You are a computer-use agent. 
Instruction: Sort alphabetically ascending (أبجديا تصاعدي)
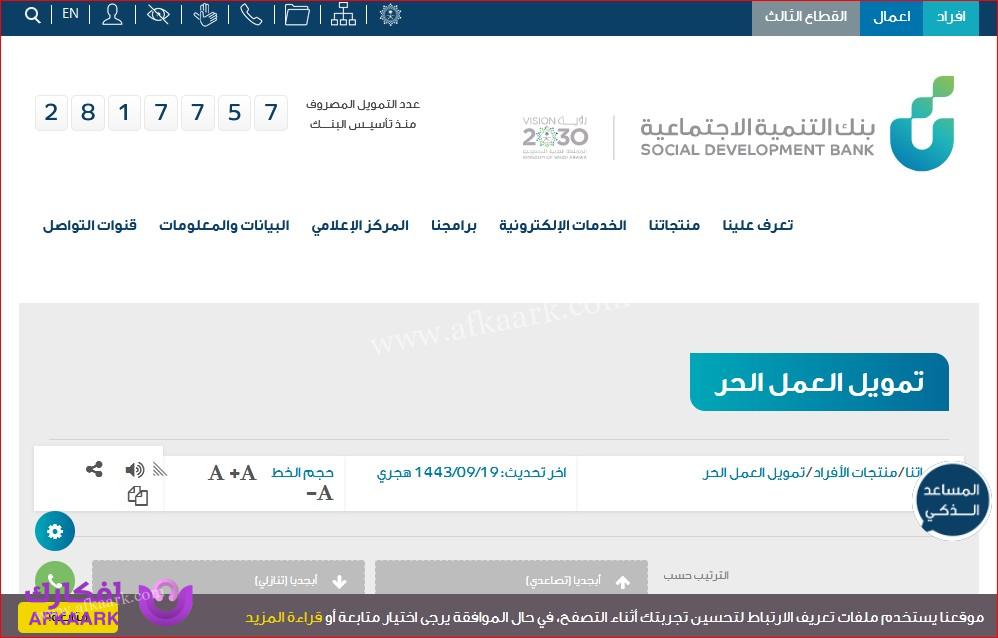[x=511, y=580]
